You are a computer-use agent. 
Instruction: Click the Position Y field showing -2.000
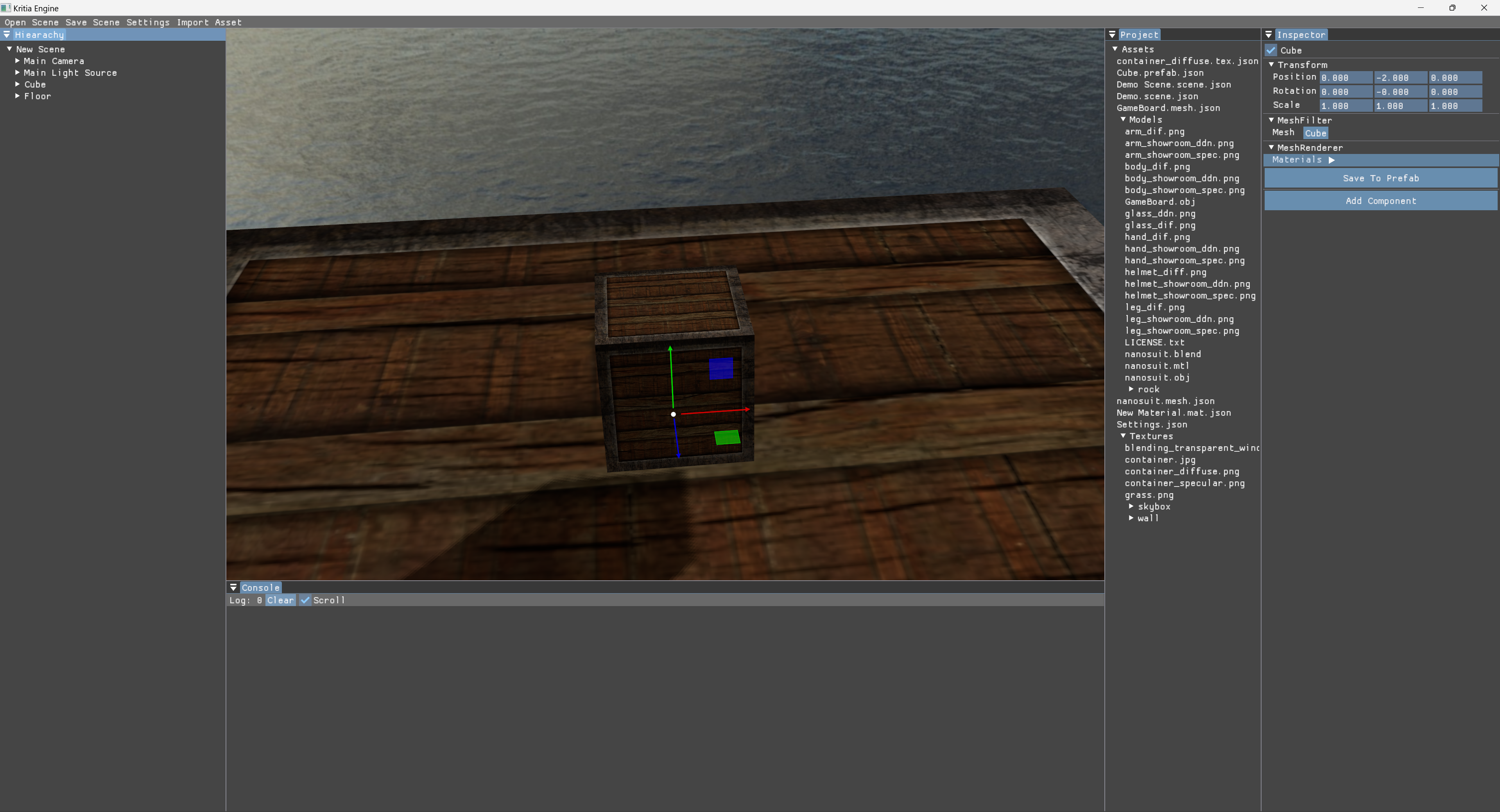1400,78
